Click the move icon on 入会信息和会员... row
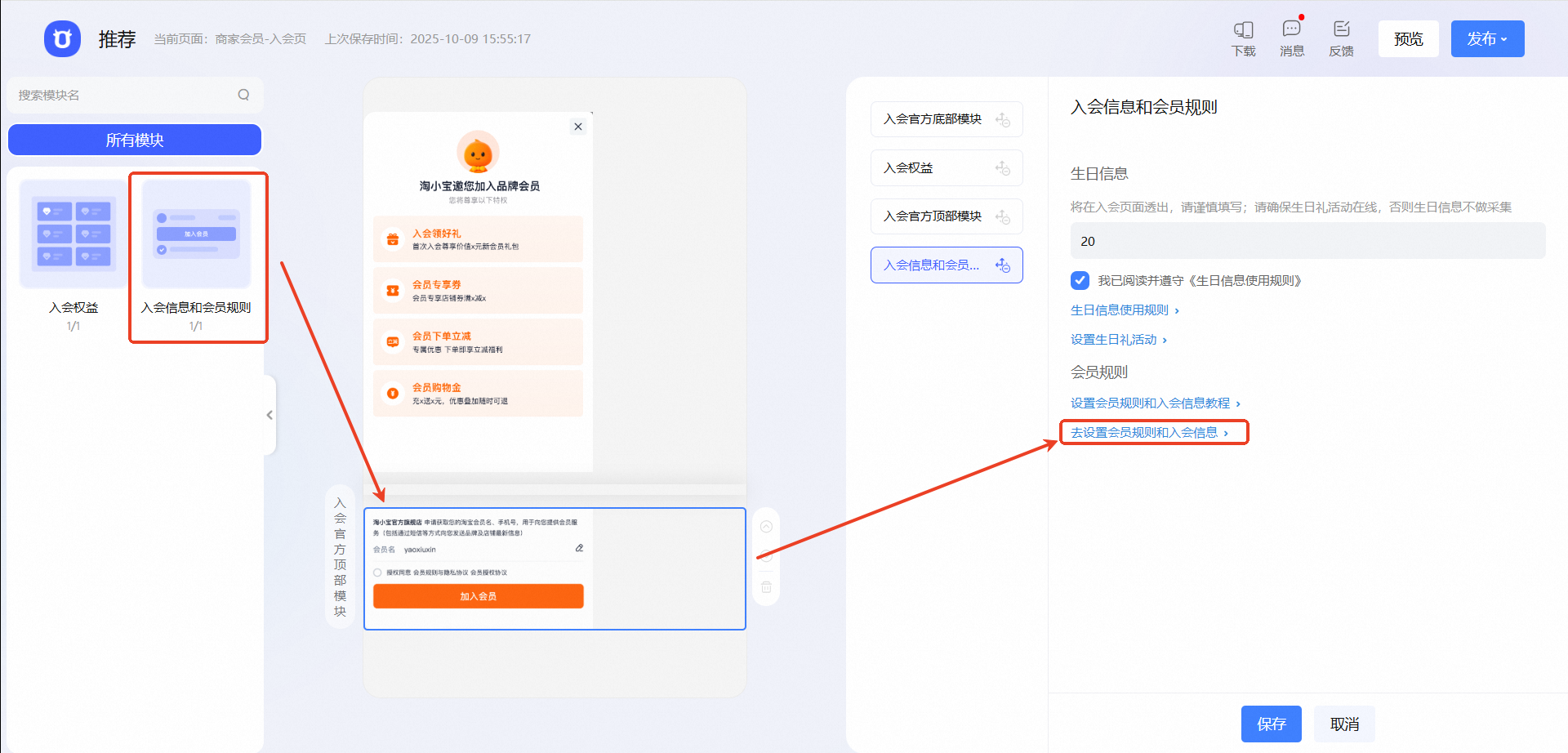 click(x=1003, y=265)
